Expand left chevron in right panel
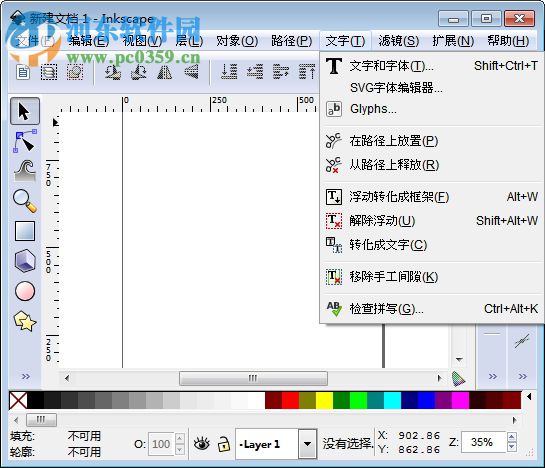Image resolution: width=545 pixels, height=468 pixels. coord(493,377)
